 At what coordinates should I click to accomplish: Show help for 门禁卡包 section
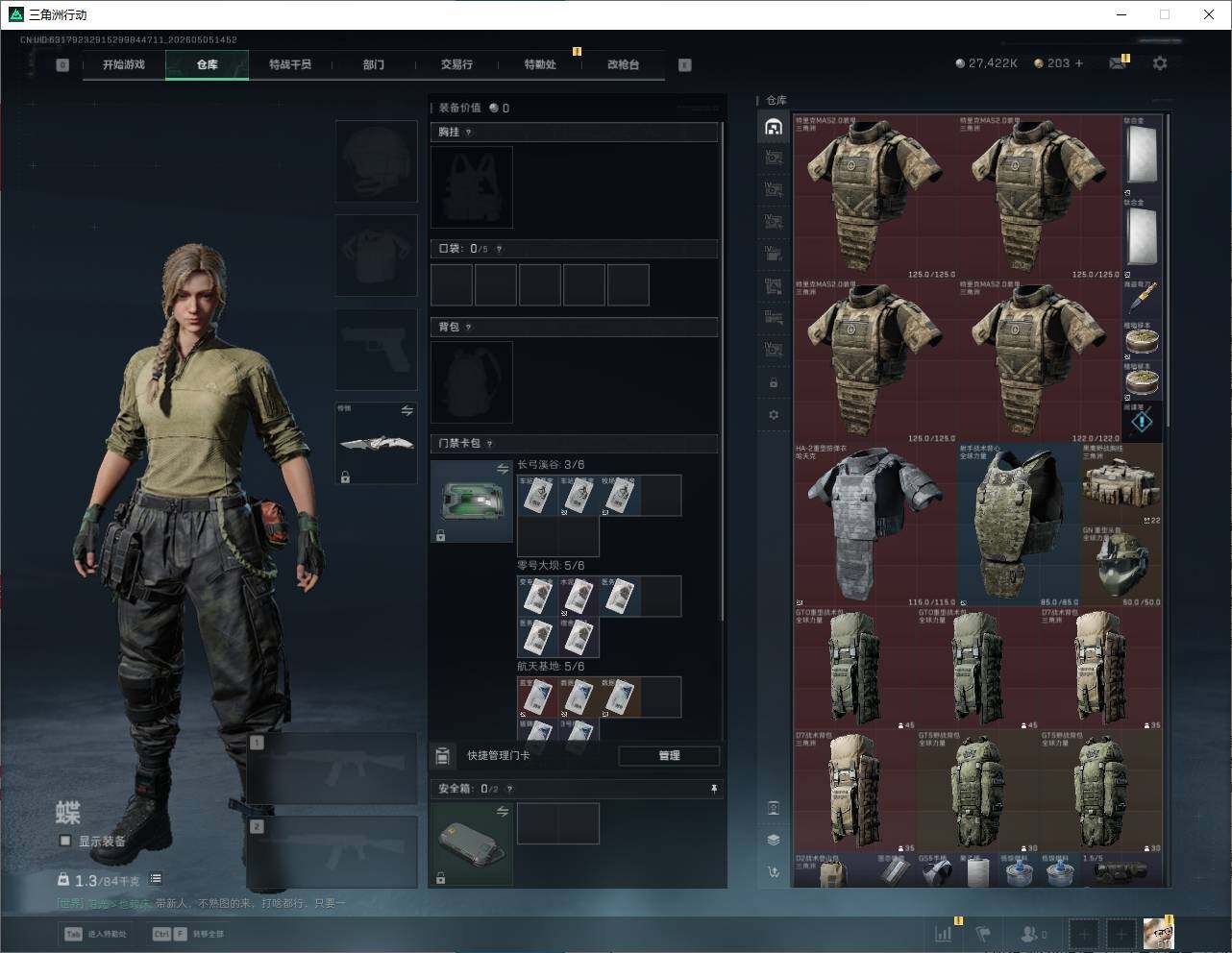click(x=490, y=444)
